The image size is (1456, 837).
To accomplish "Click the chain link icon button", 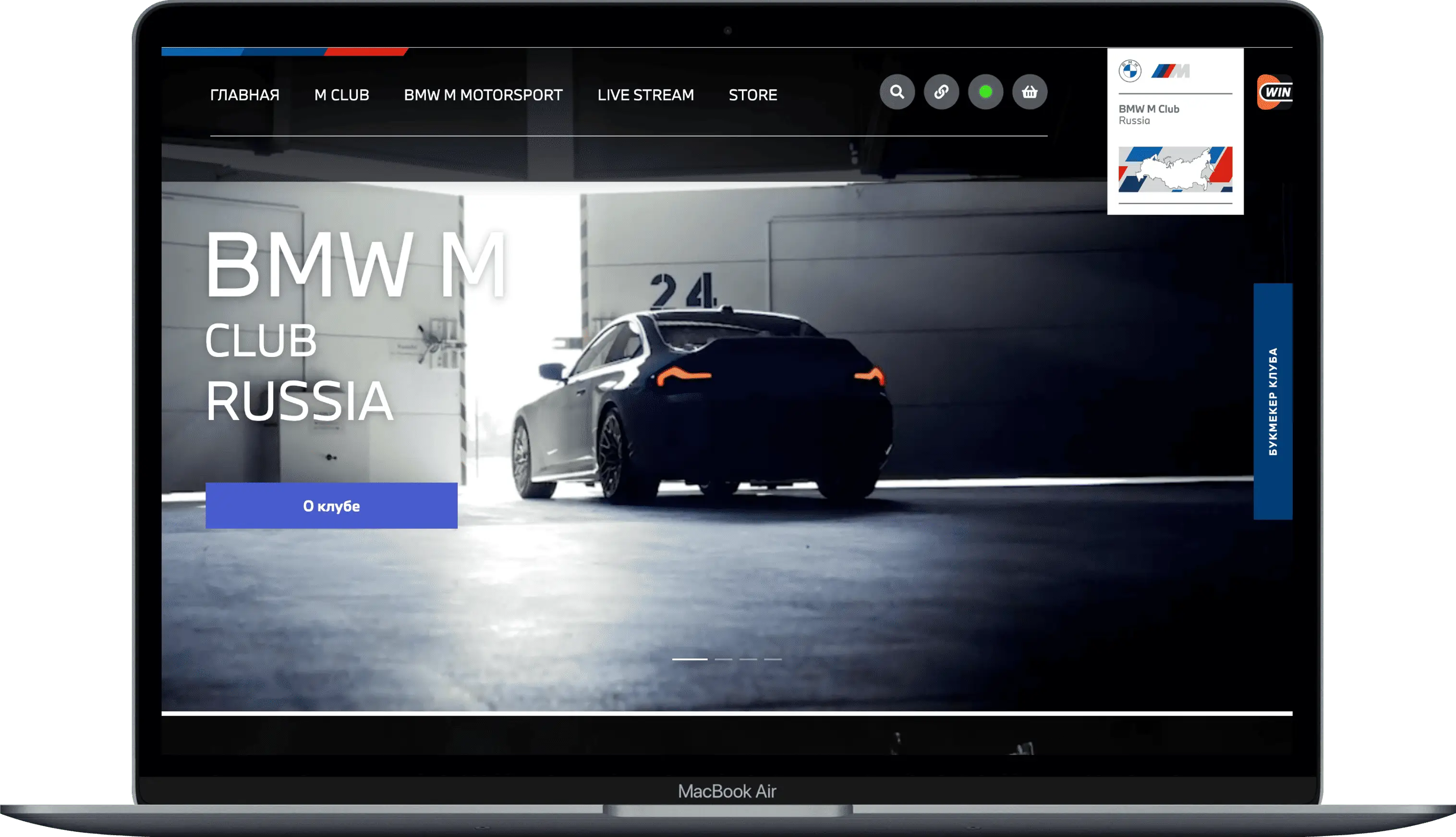I will (941, 92).
